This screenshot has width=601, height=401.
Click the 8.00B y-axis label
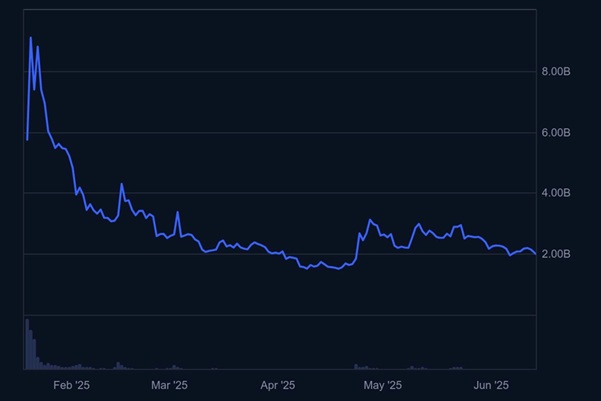556,72
